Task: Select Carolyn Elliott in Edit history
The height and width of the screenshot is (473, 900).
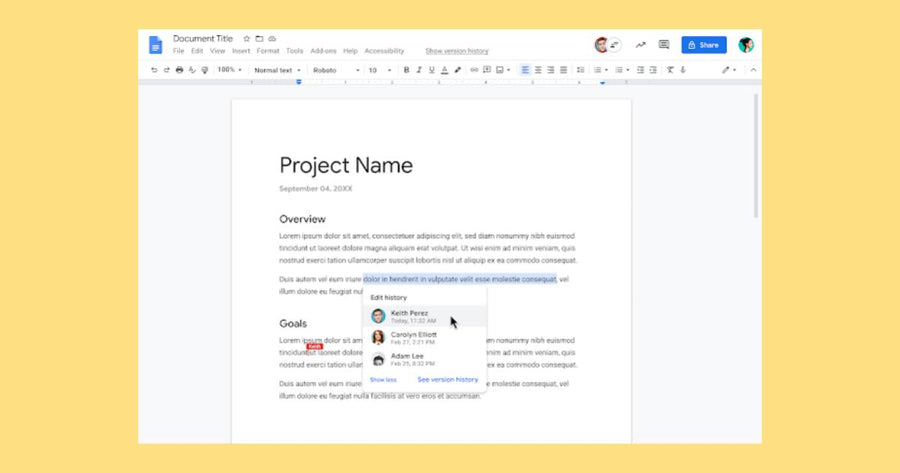Action: pos(425,338)
